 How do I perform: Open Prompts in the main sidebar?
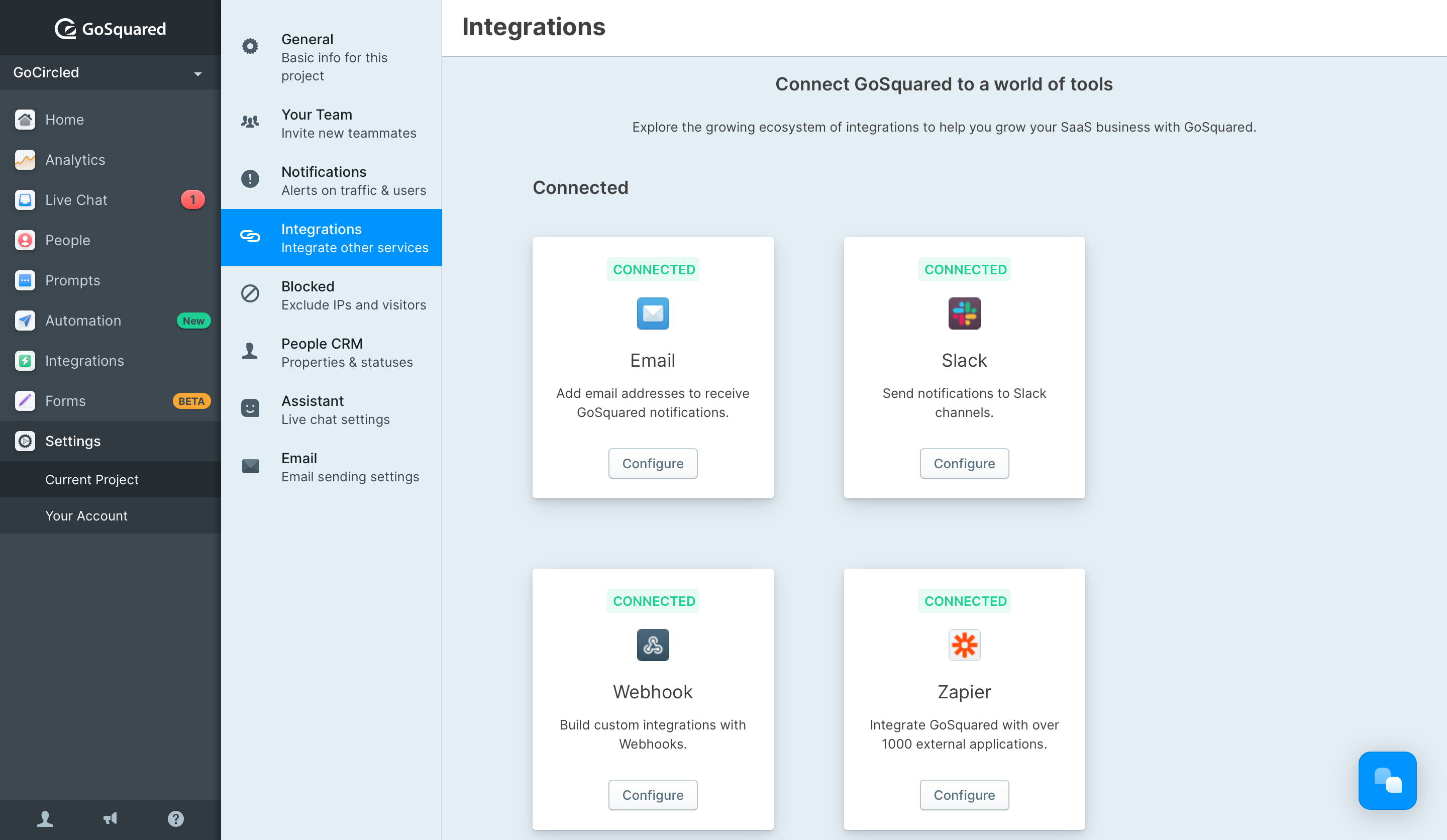pyautogui.click(x=110, y=280)
